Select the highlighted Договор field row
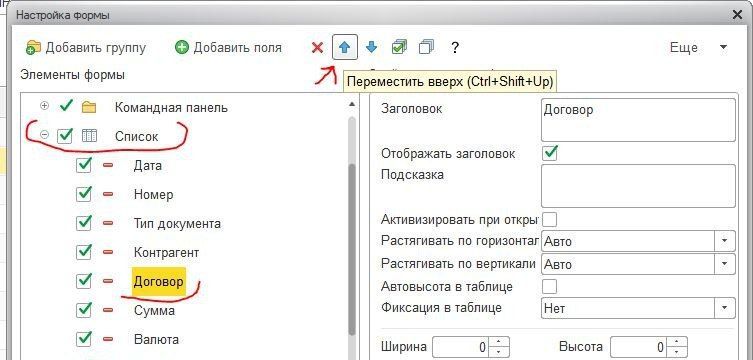Screen dimensions: 753x360 point(158,281)
